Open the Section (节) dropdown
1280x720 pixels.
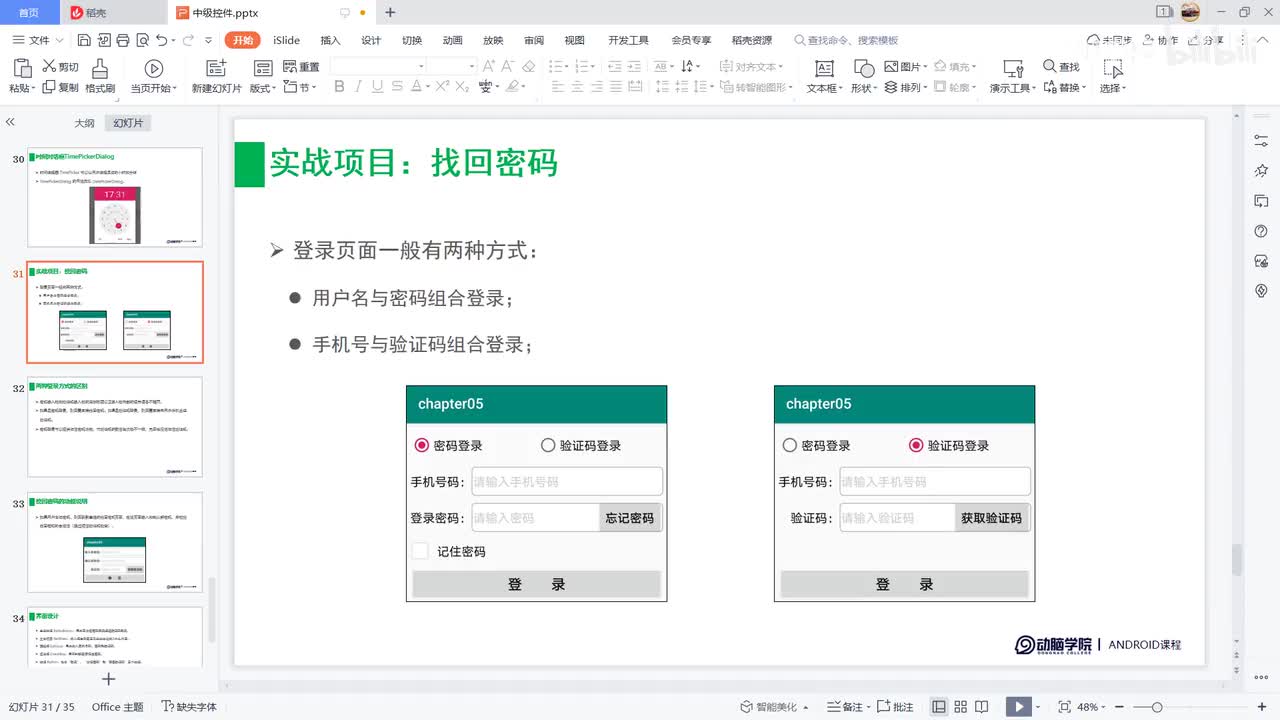[301, 88]
